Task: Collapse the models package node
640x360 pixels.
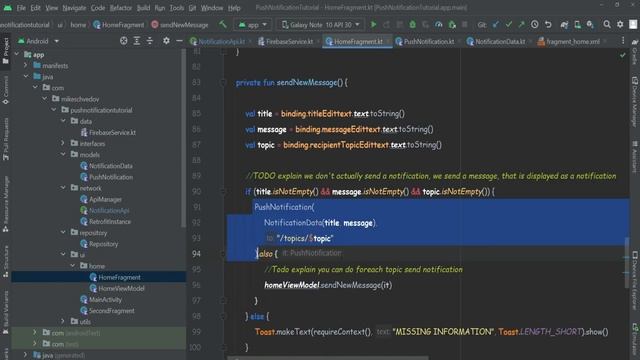Action: click(x=63, y=154)
